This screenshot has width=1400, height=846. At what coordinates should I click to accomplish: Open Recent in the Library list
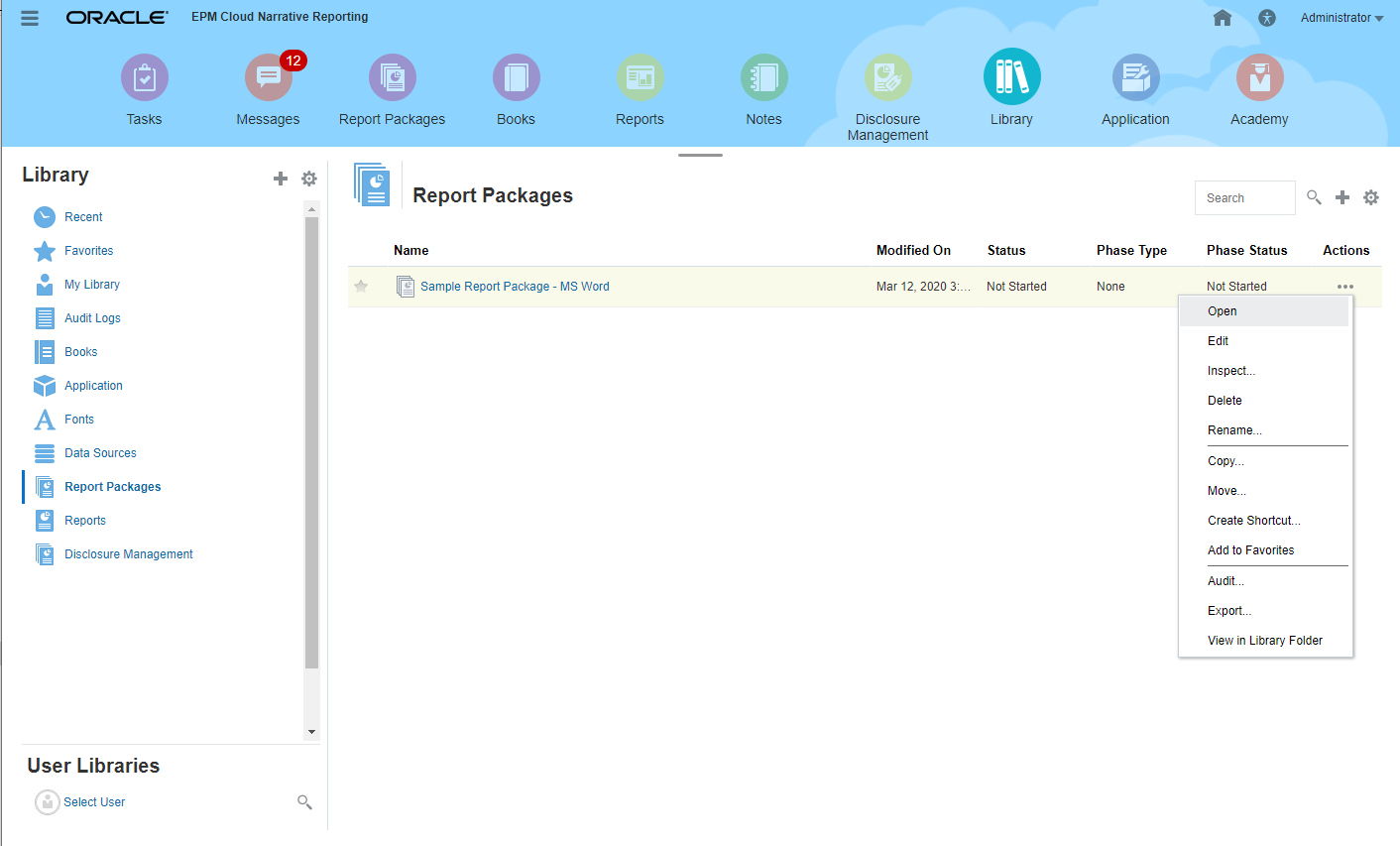83,217
